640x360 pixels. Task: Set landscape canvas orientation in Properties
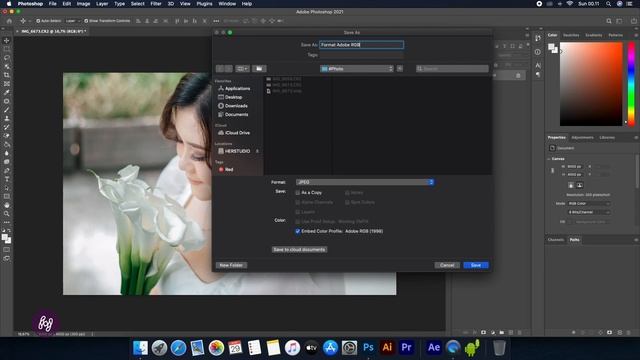[579, 185]
